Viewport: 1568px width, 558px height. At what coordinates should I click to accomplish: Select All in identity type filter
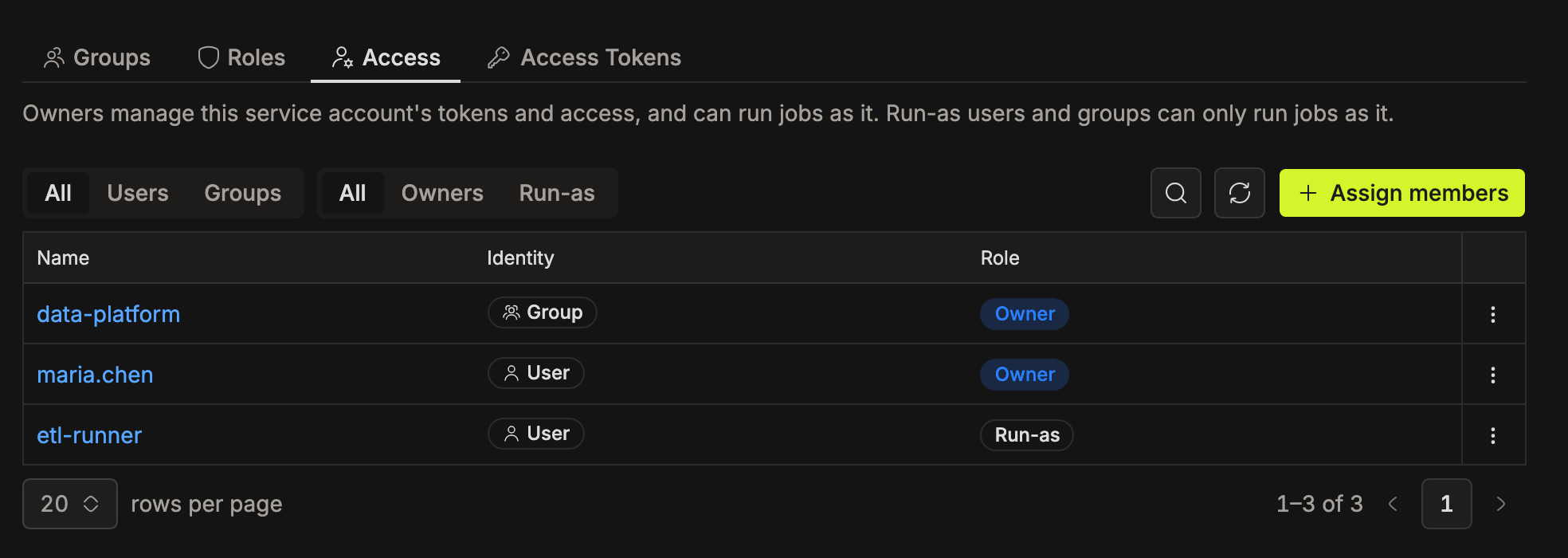tap(58, 193)
